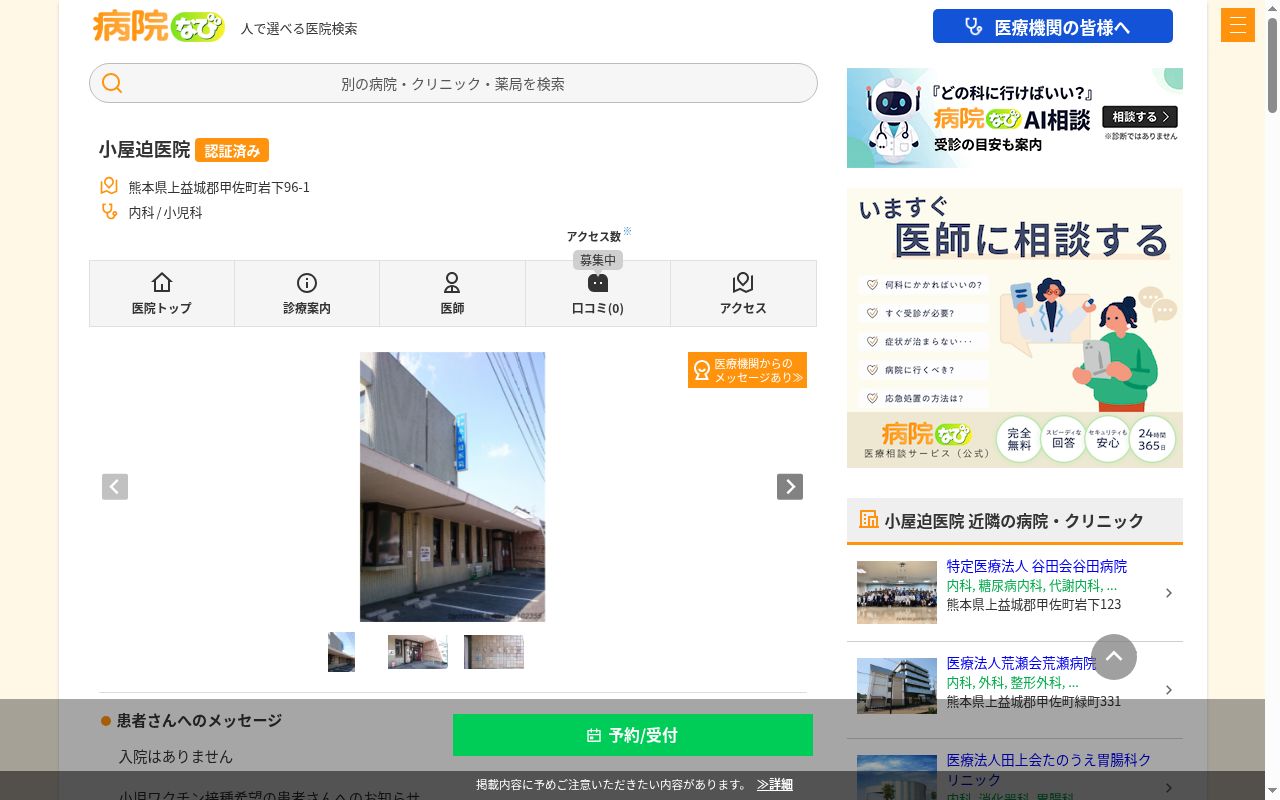Viewport: 1280px width, 800px height.
Task: Select the second entrance photo thumbnail
Action: coord(418,652)
